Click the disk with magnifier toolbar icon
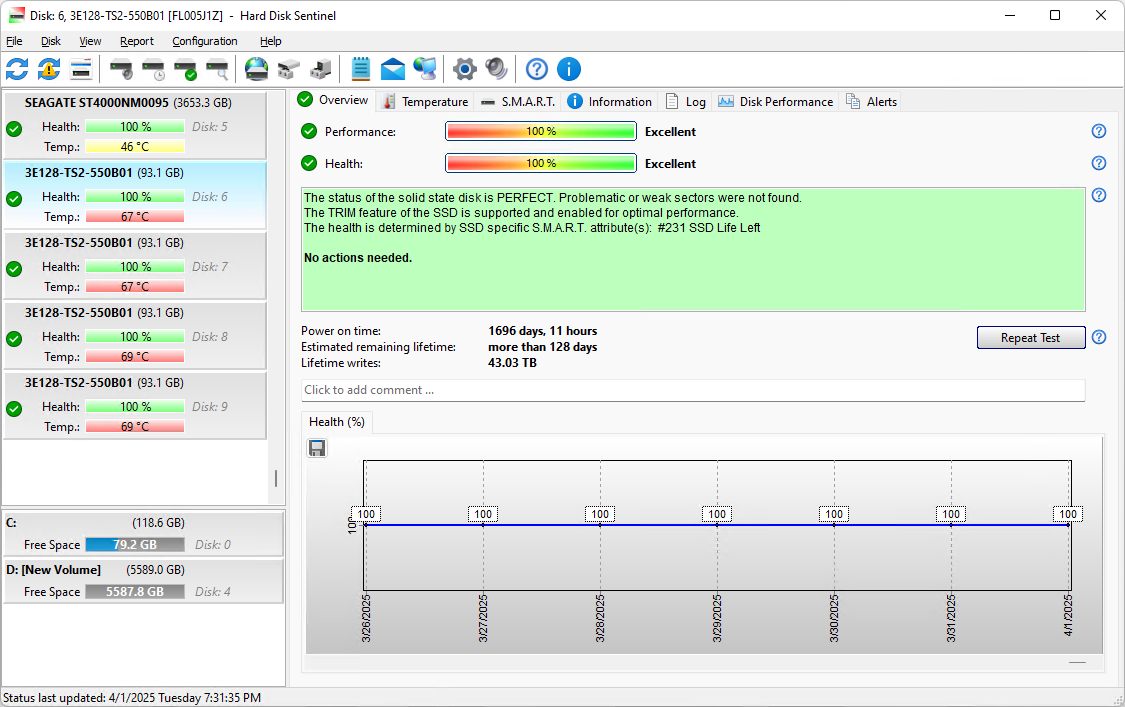Viewport: 1125px width, 707px height. pos(218,70)
